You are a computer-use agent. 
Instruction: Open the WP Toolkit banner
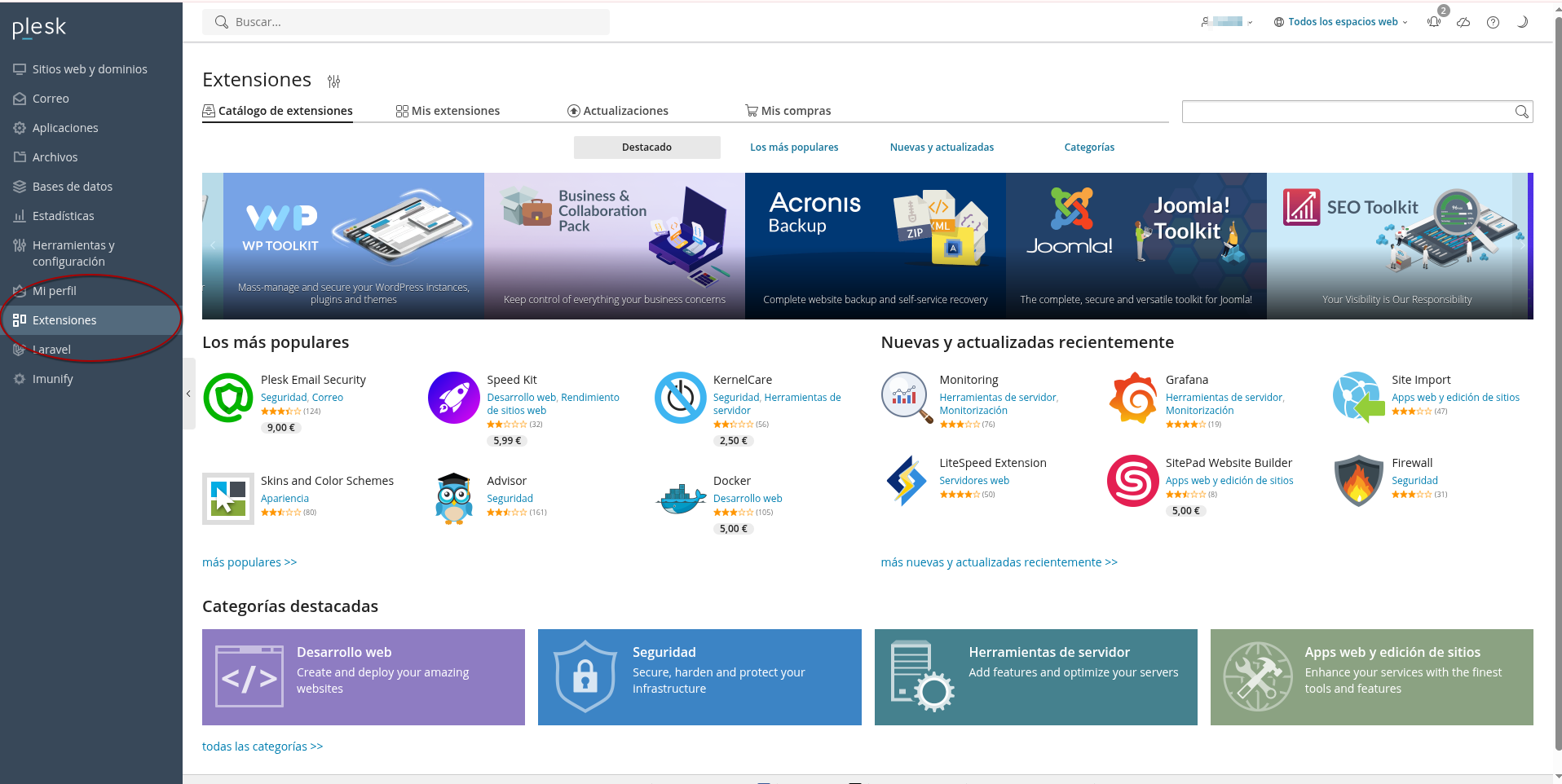click(354, 246)
